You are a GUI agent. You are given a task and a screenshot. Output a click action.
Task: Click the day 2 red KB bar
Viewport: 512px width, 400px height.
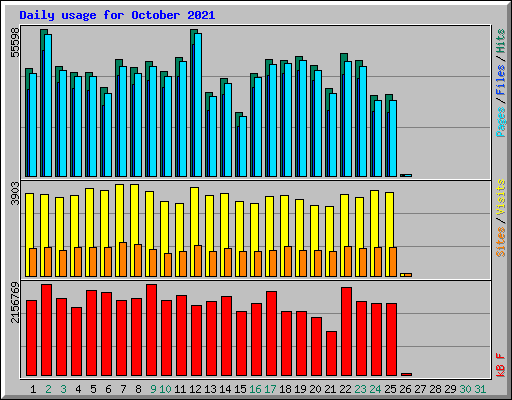click(47, 330)
